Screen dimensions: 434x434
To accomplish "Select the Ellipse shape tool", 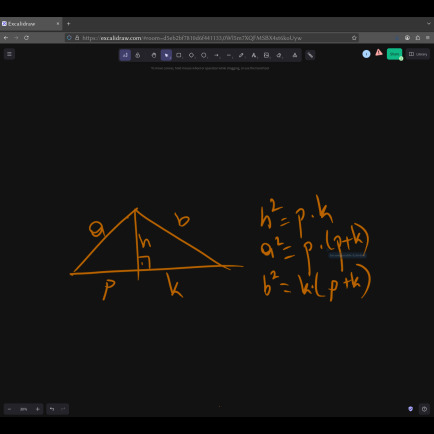I will click(x=204, y=55).
